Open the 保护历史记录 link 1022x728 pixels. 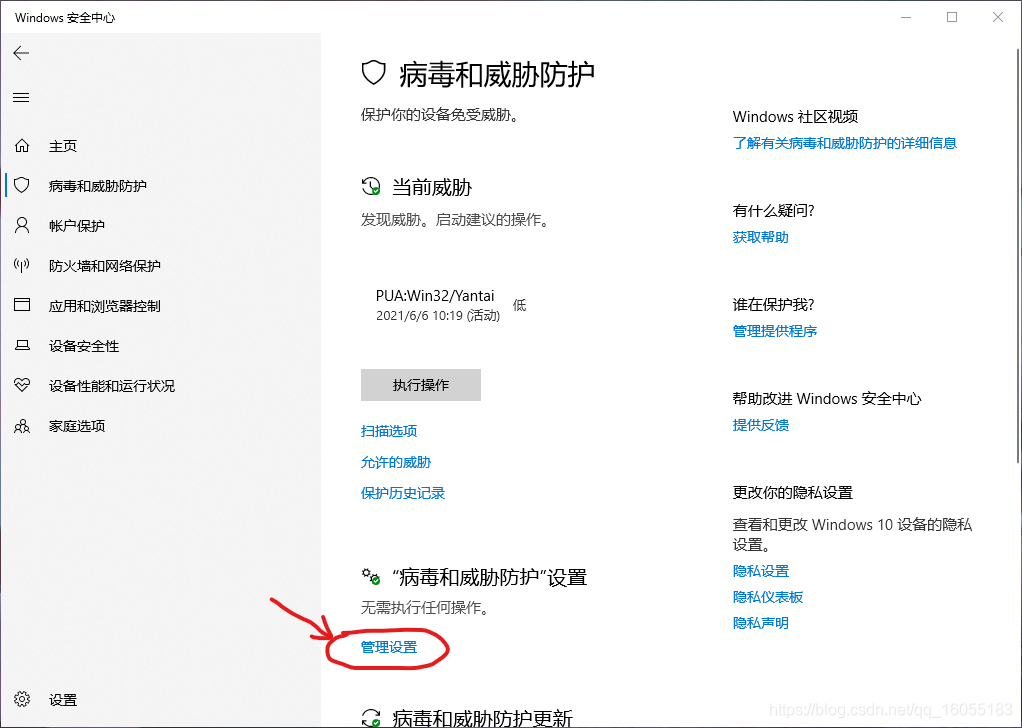pos(403,493)
